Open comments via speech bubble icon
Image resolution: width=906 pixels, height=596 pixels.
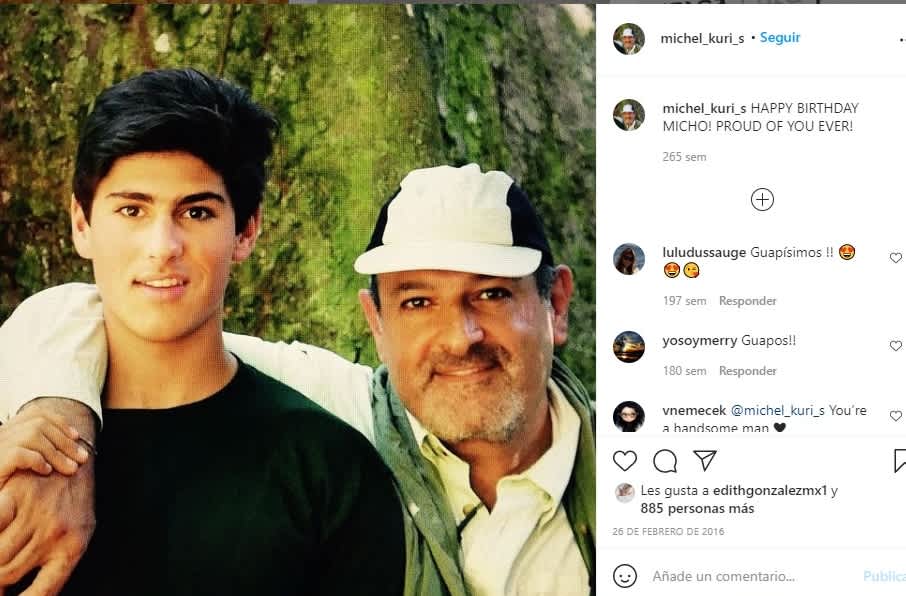(x=665, y=461)
